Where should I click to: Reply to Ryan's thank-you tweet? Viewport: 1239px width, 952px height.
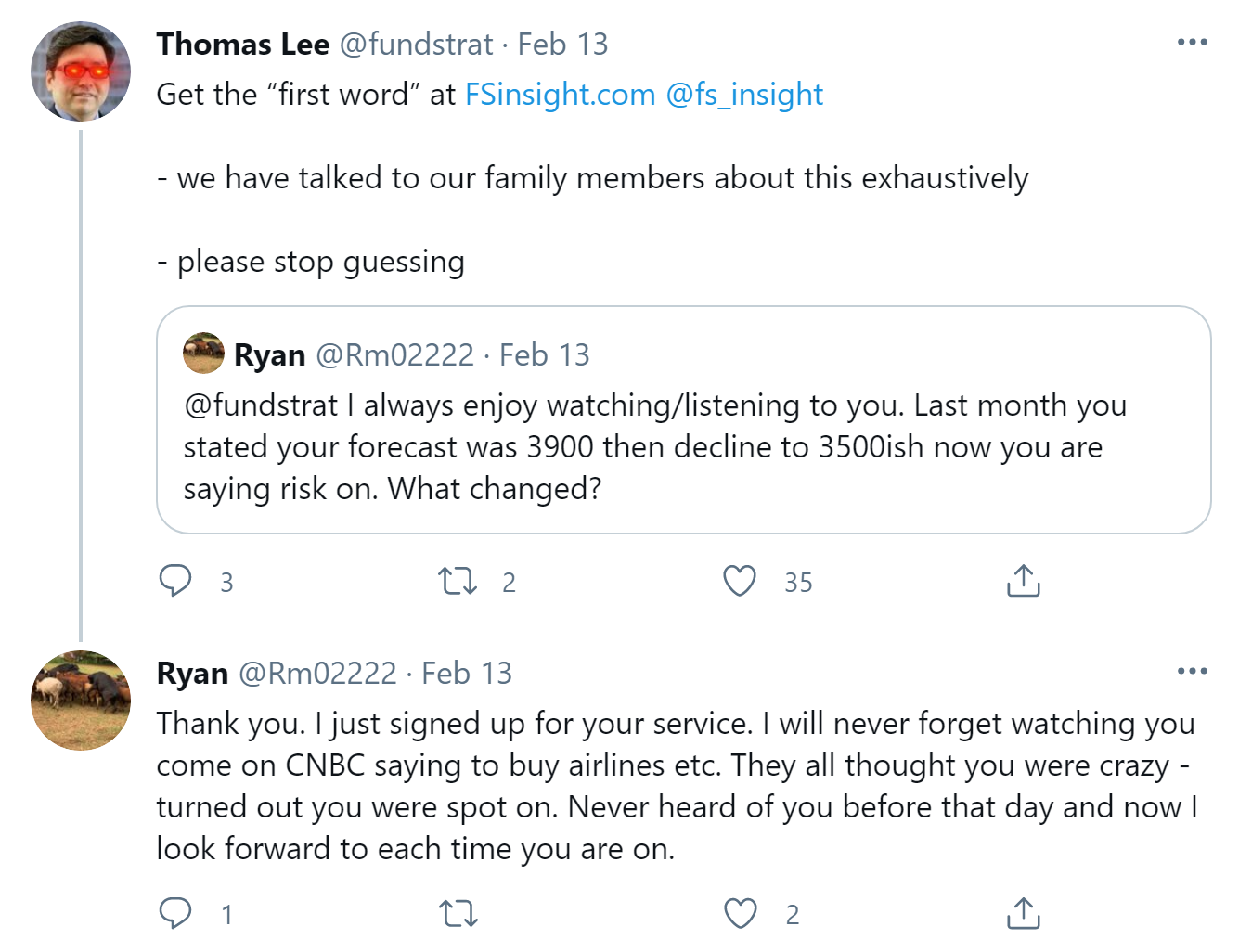click(175, 913)
